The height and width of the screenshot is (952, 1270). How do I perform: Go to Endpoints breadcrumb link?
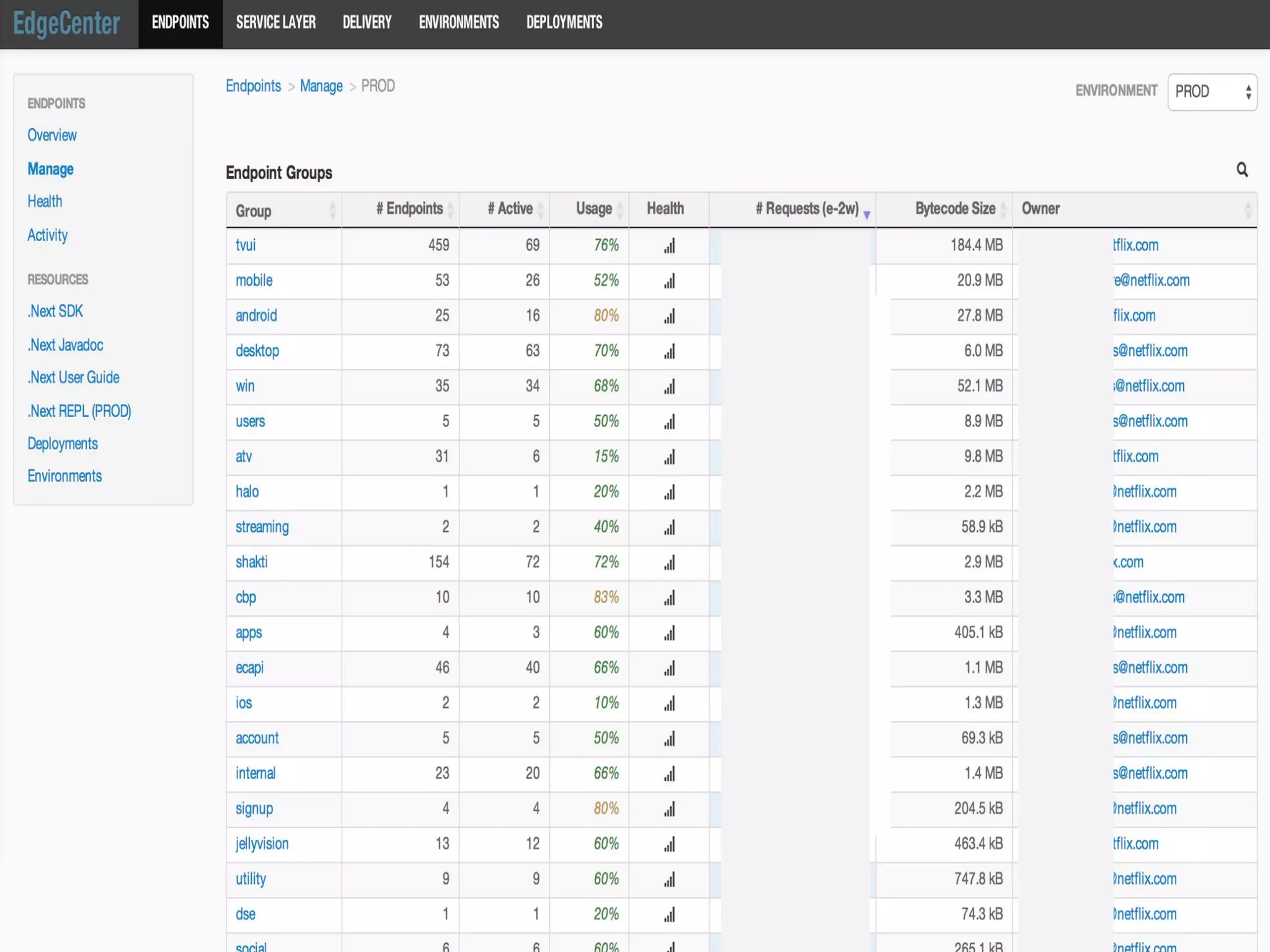(x=253, y=86)
